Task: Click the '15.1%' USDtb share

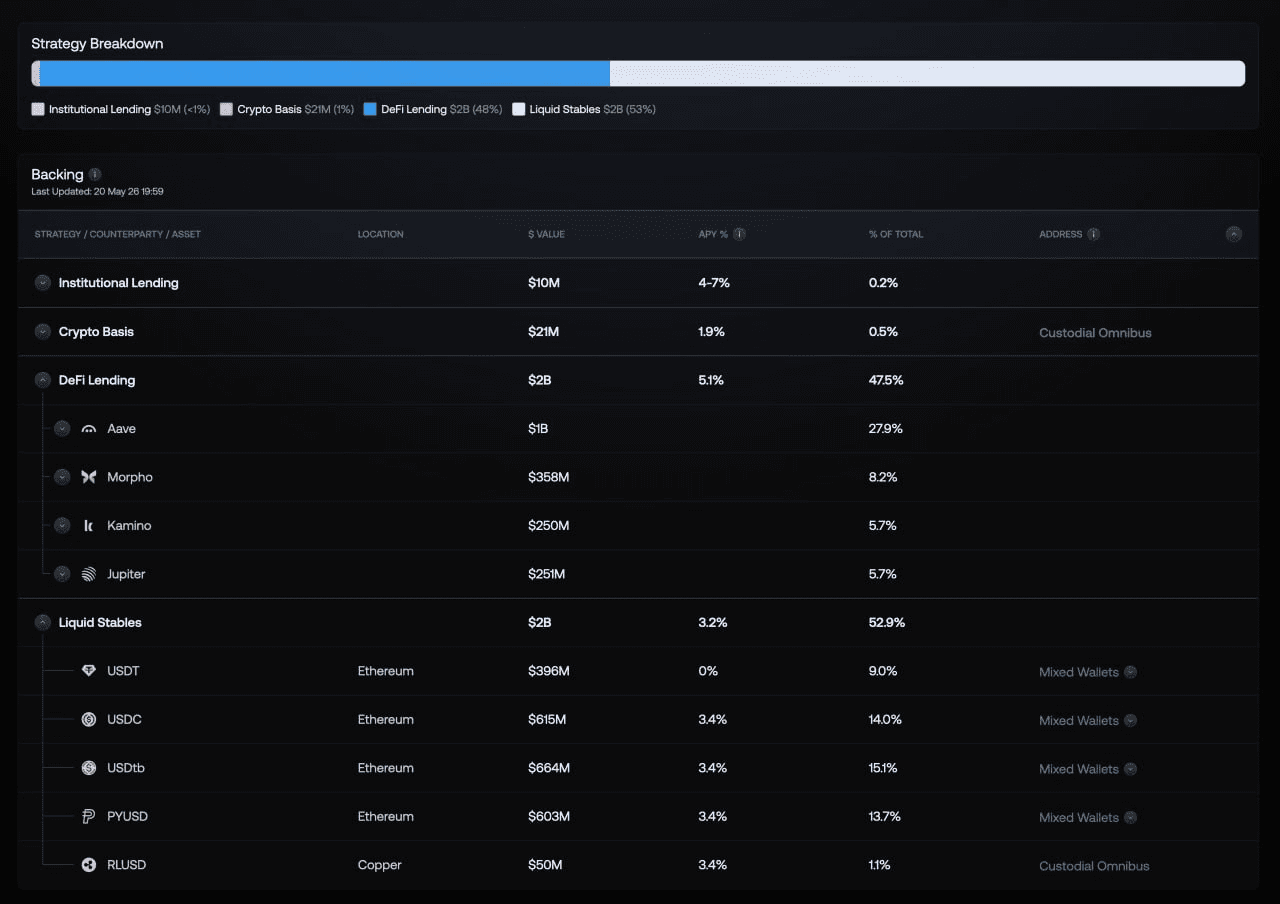Action: coord(883,768)
